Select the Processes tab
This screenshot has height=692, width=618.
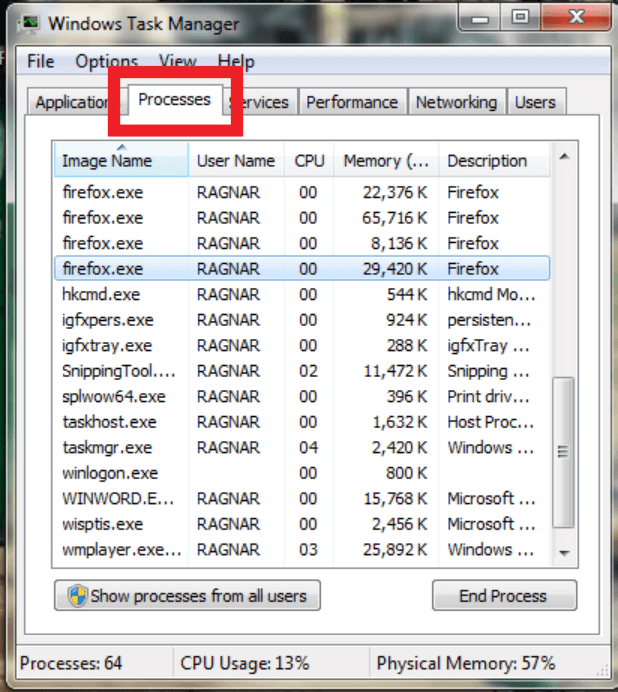click(x=175, y=100)
